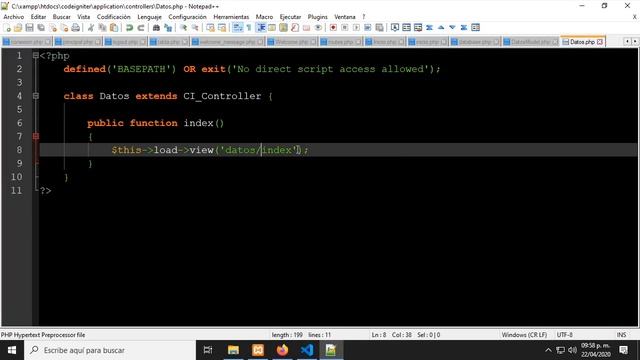Viewport: 640px width, 360px height.
Task: Click the Copy toolbar icon
Action: pos(102,28)
